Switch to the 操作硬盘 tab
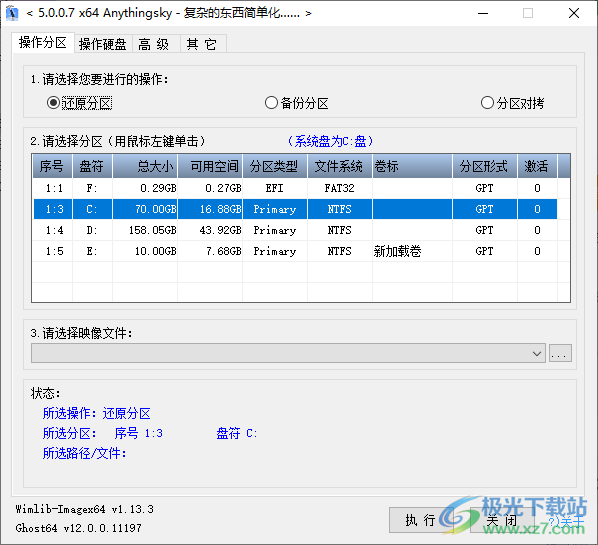This screenshot has height=545, width=598. pyautogui.click(x=103, y=44)
